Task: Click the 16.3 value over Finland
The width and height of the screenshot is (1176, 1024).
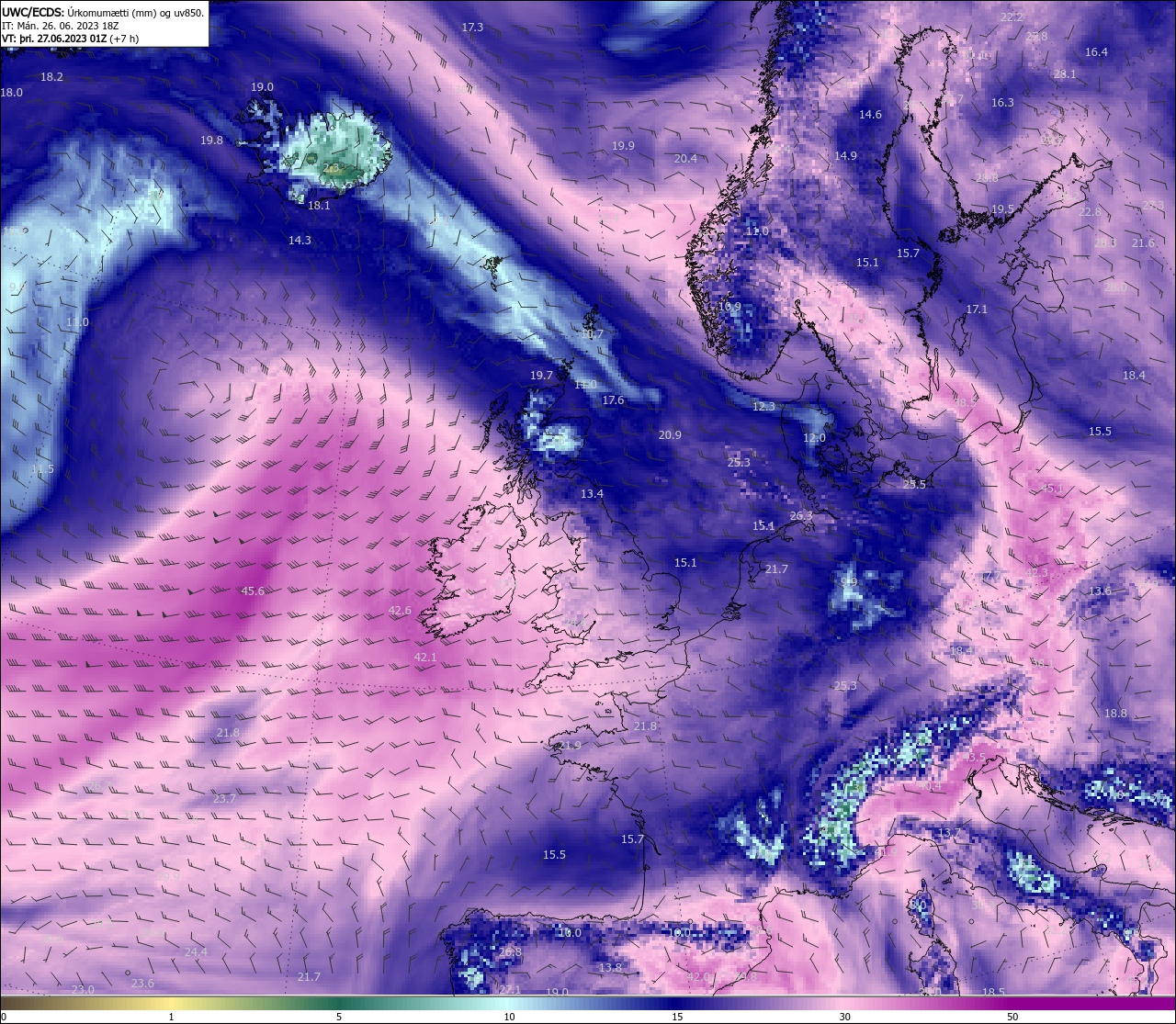Action: coord(1002,103)
